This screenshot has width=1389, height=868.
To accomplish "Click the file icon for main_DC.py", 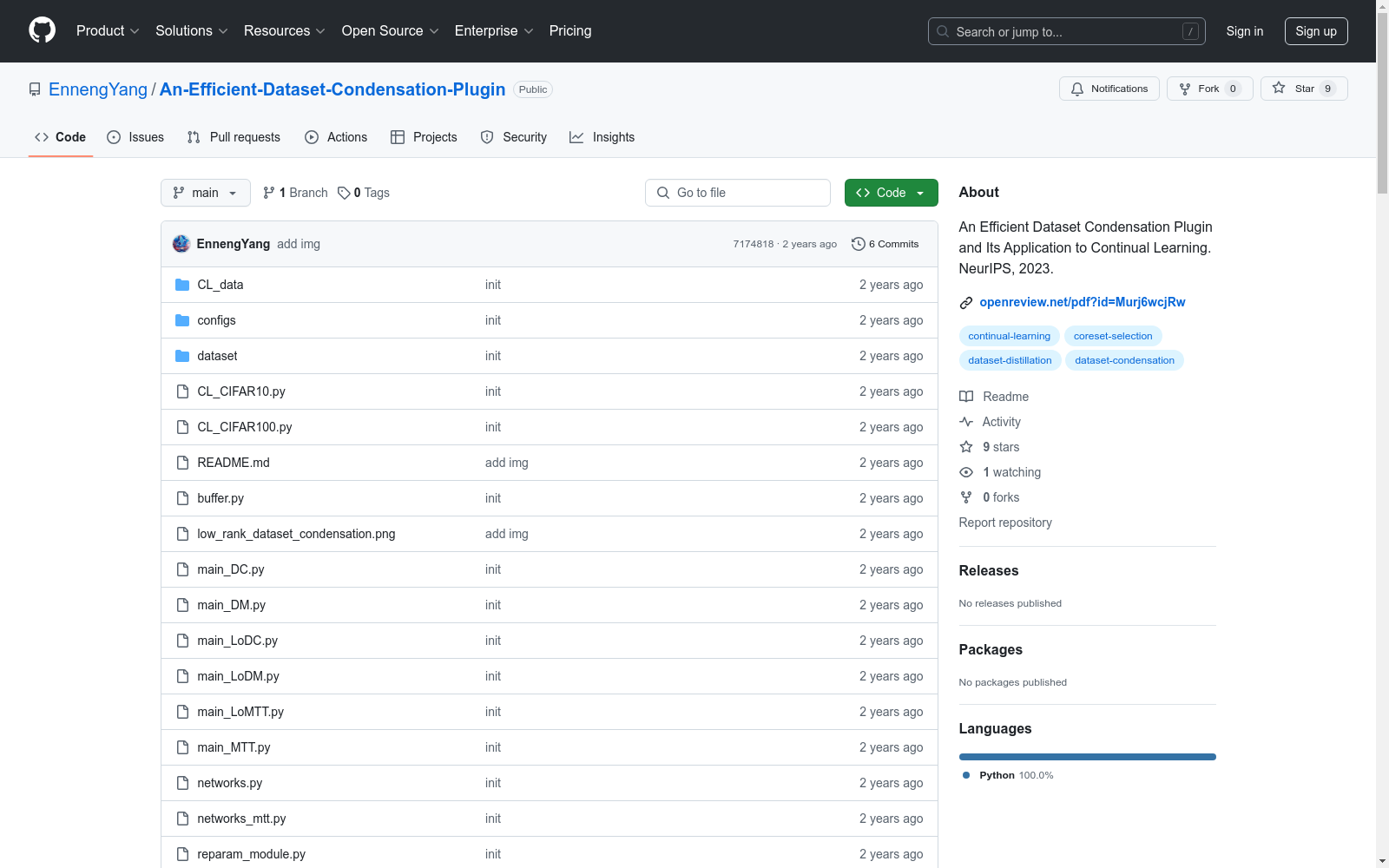I will tap(182, 569).
